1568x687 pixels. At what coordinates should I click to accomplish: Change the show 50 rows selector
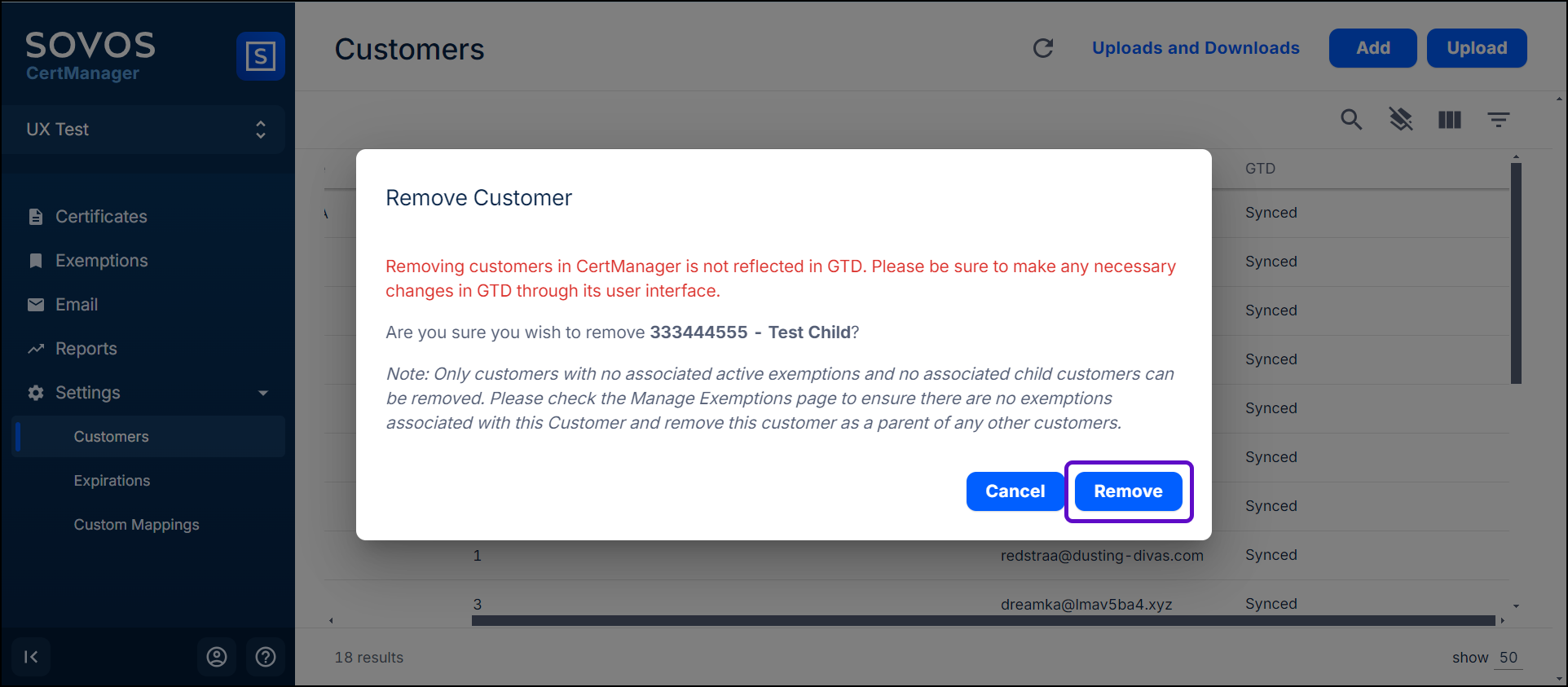[x=1508, y=658]
